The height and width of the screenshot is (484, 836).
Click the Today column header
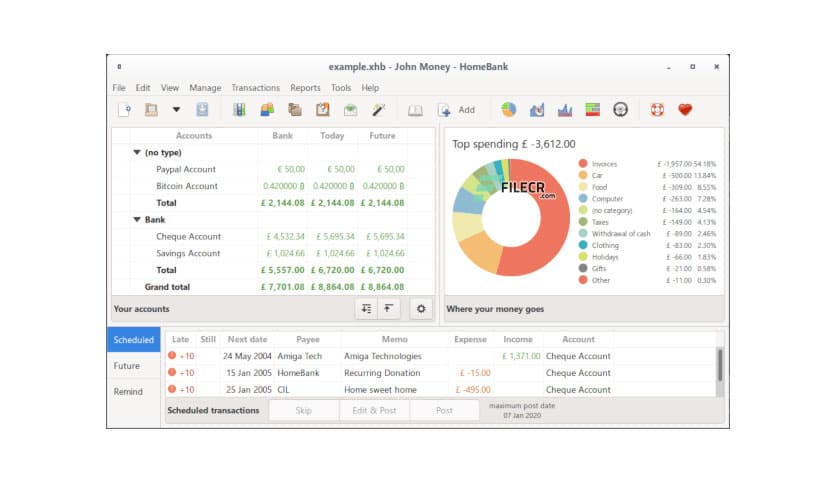coord(332,136)
